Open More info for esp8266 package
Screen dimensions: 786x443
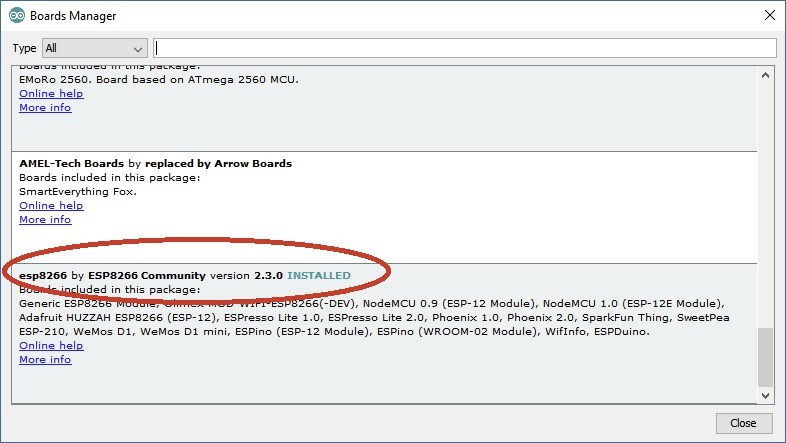[45, 359]
